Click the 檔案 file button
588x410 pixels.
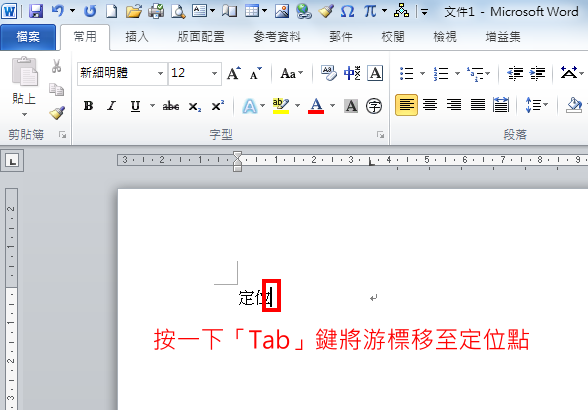[x=28, y=37]
